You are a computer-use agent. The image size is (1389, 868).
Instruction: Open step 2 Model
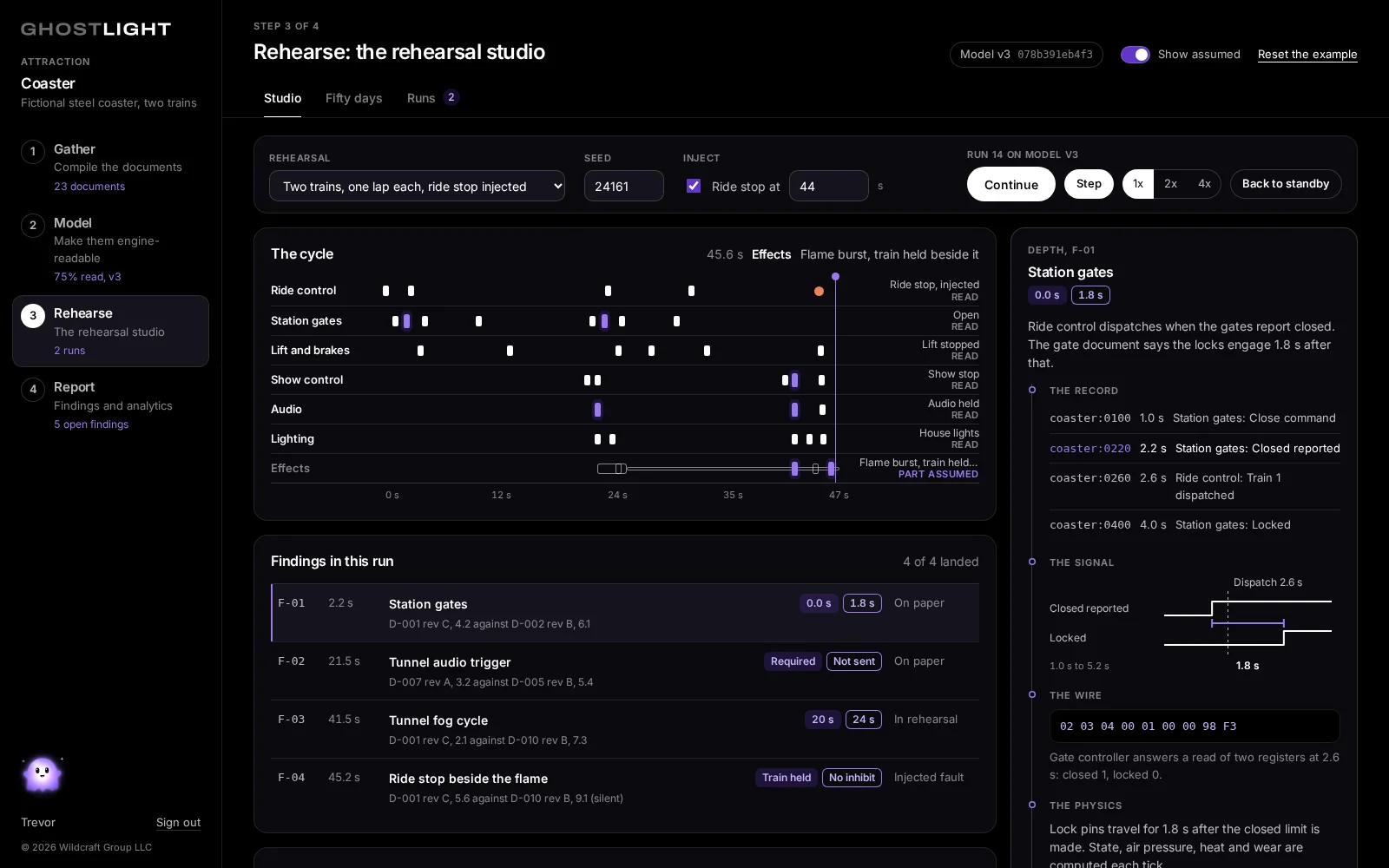tap(110, 249)
